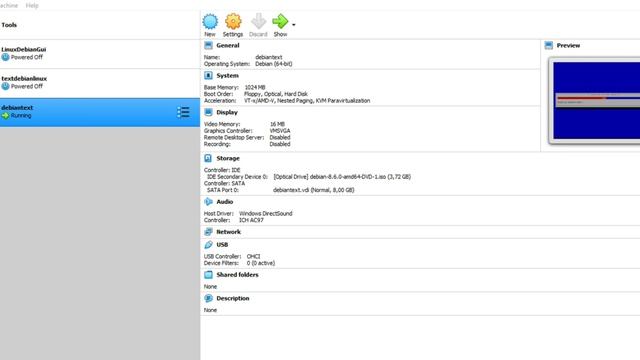
Task: Click the System section chip icon
Action: pyautogui.click(x=208, y=76)
